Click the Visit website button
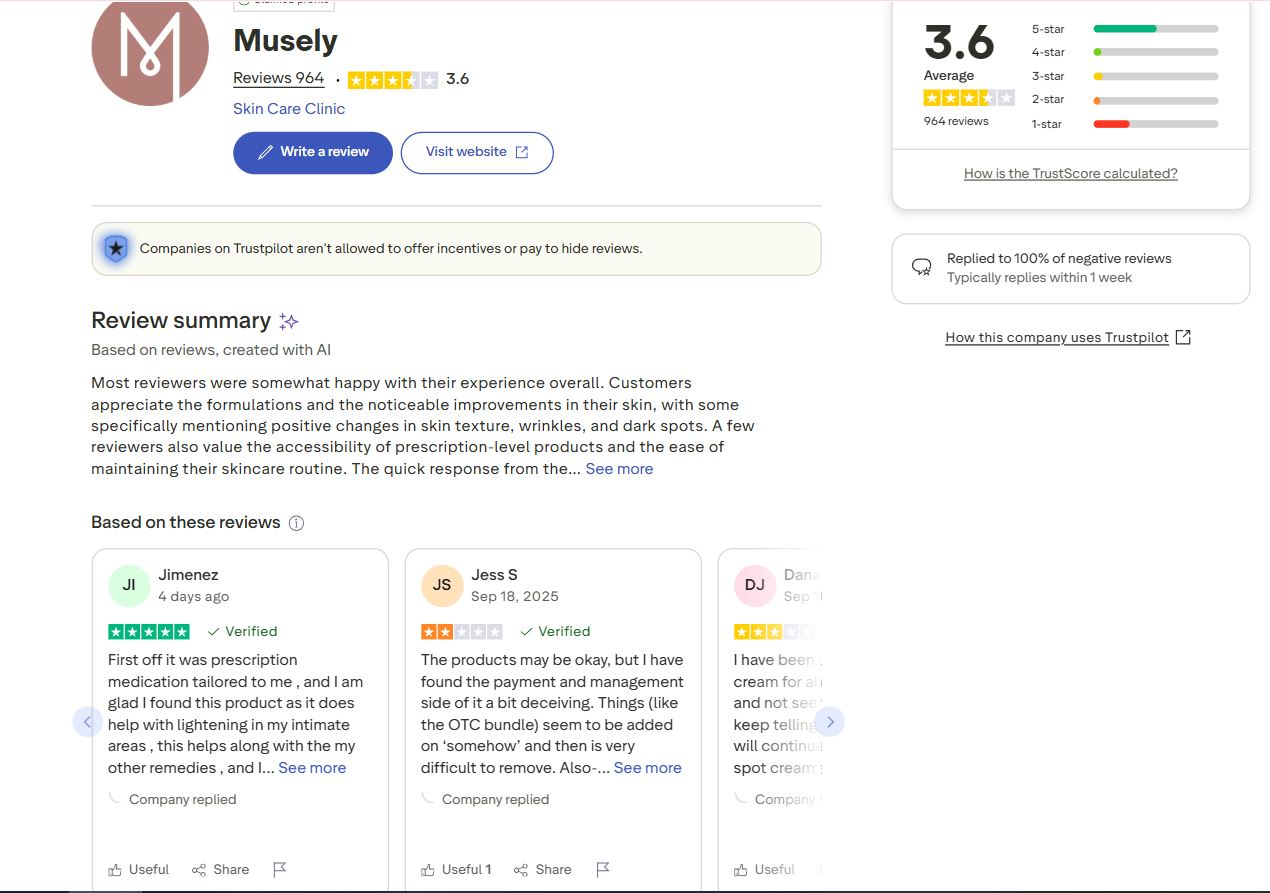 476,152
